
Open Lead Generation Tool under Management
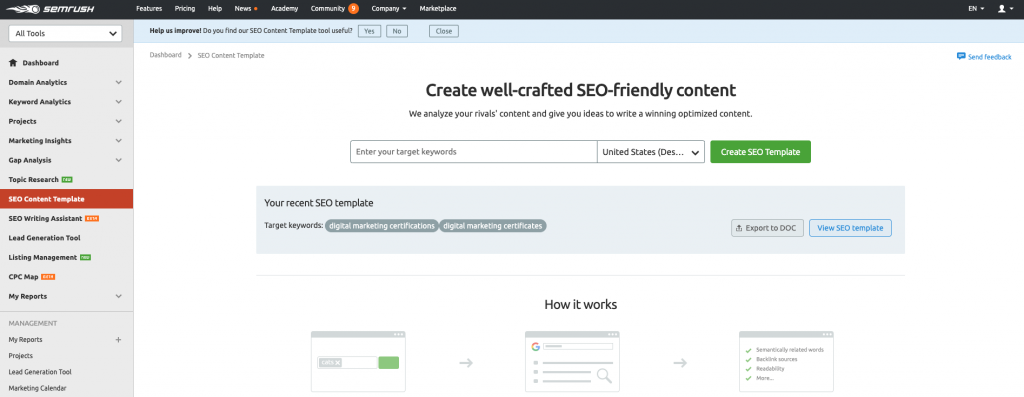(x=40, y=372)
